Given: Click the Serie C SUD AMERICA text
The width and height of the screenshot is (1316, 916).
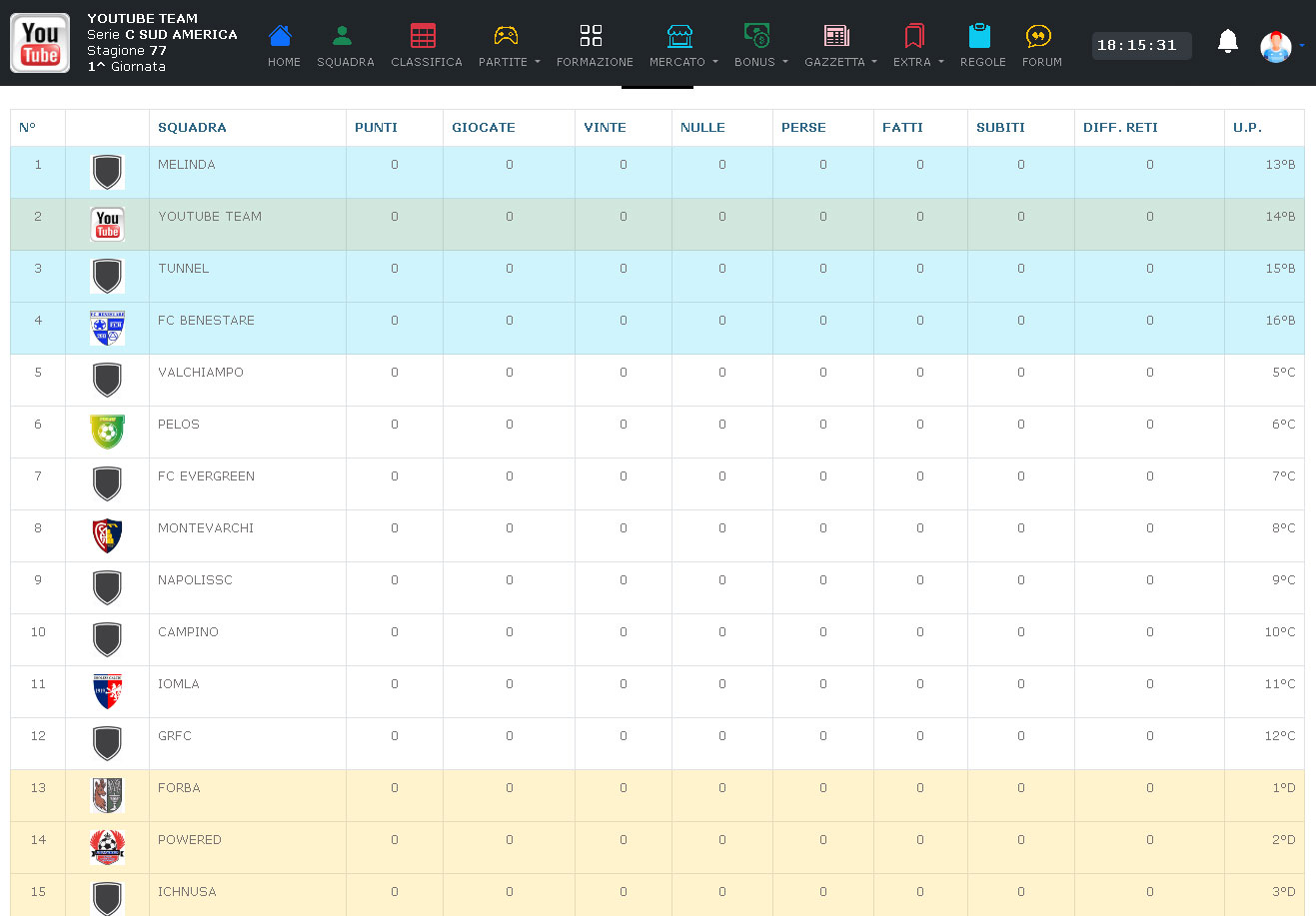Looking at the screenshot, I should coord(162,35).
